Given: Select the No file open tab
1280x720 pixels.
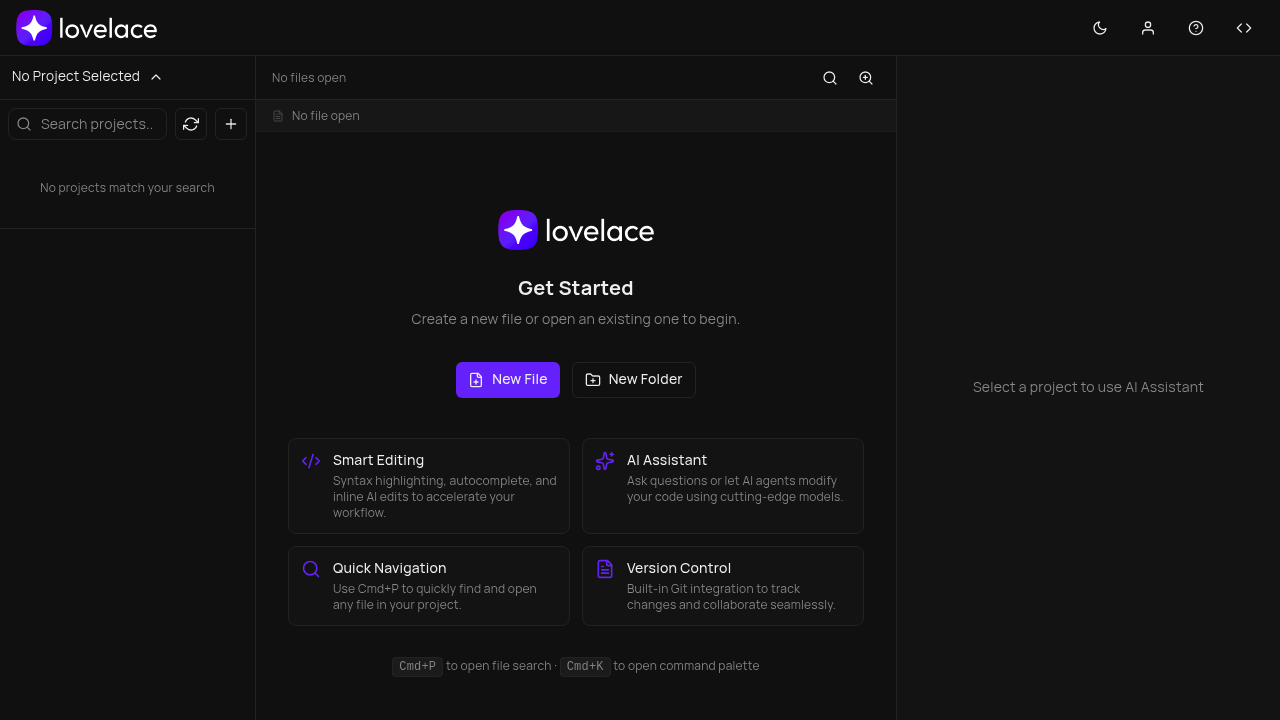Looking at the screenshot, I should click(x=316, y=115).
